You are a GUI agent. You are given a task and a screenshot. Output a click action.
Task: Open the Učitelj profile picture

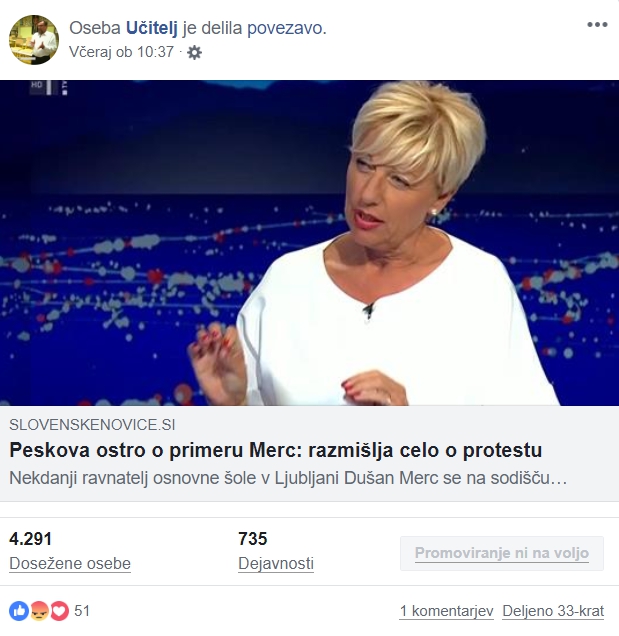(34, 40)
